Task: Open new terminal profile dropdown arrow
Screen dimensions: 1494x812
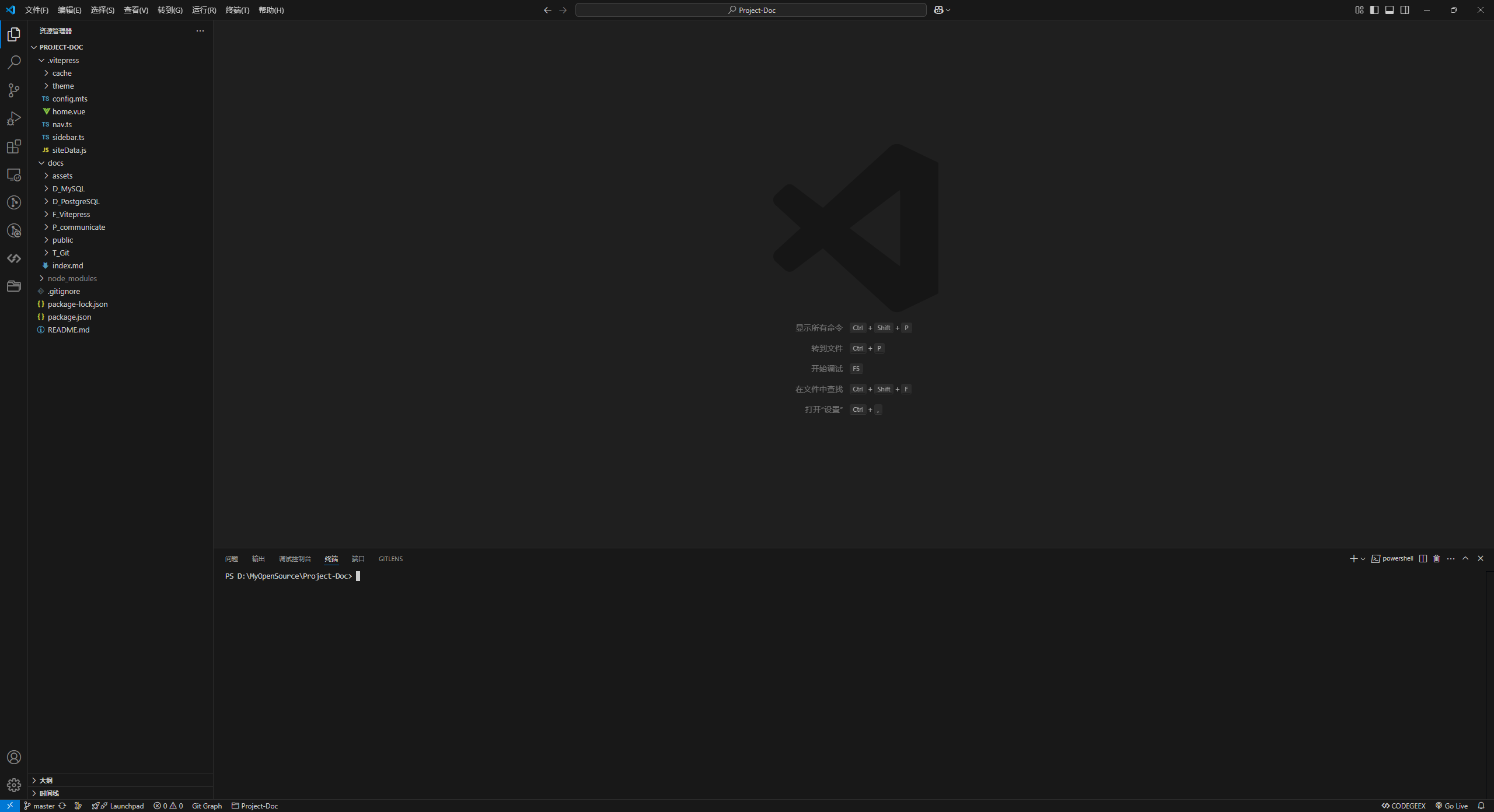Action: point(1363,559)
